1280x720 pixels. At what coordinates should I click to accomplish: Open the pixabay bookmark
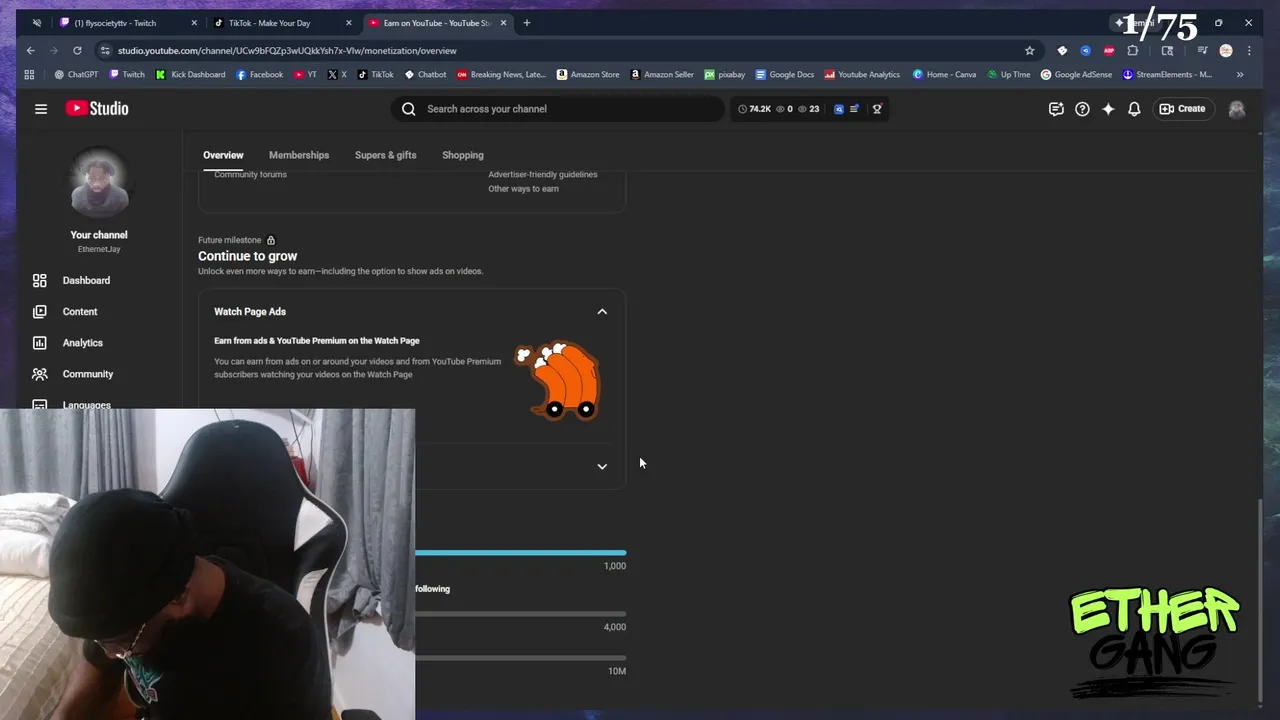pyautogui.click(x=725, y=75)
